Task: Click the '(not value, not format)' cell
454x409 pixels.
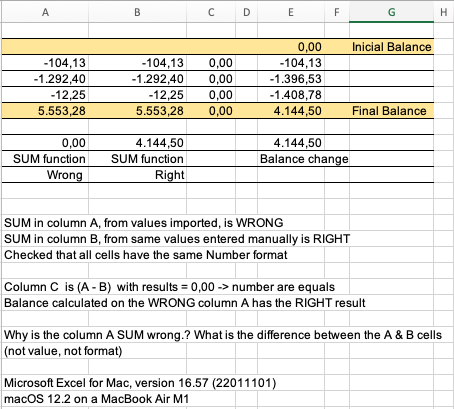Action: coord(63,351)
